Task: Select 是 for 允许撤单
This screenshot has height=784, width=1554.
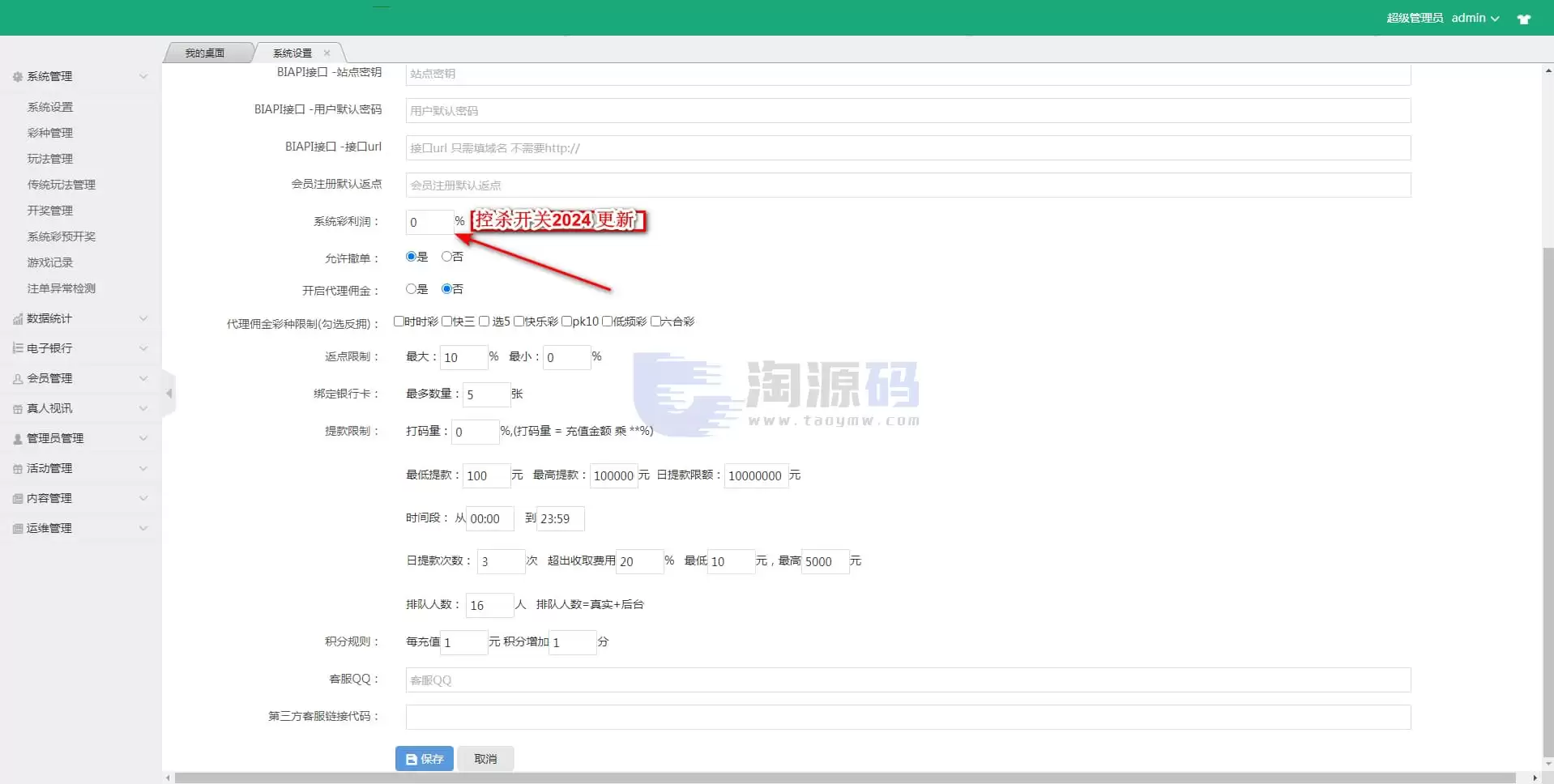Action: tap(411, 257)
